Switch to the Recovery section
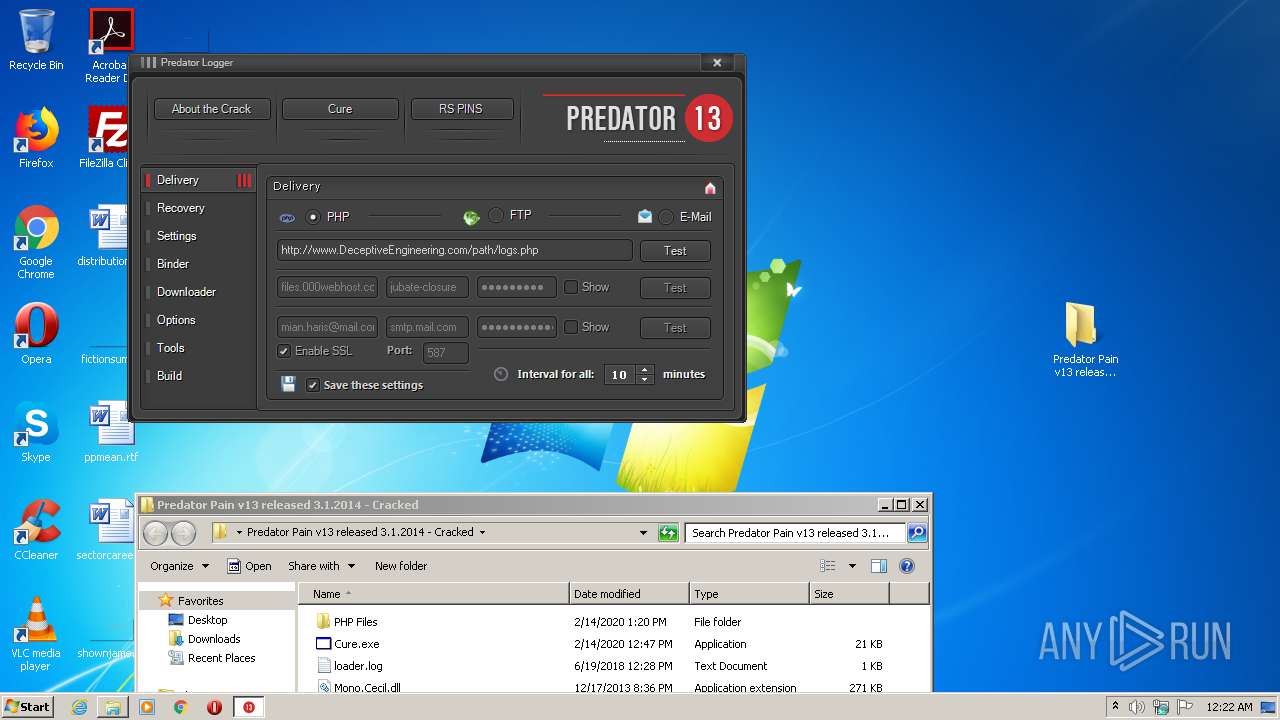The image size is (1280, 720). click(x=180, y=208)
